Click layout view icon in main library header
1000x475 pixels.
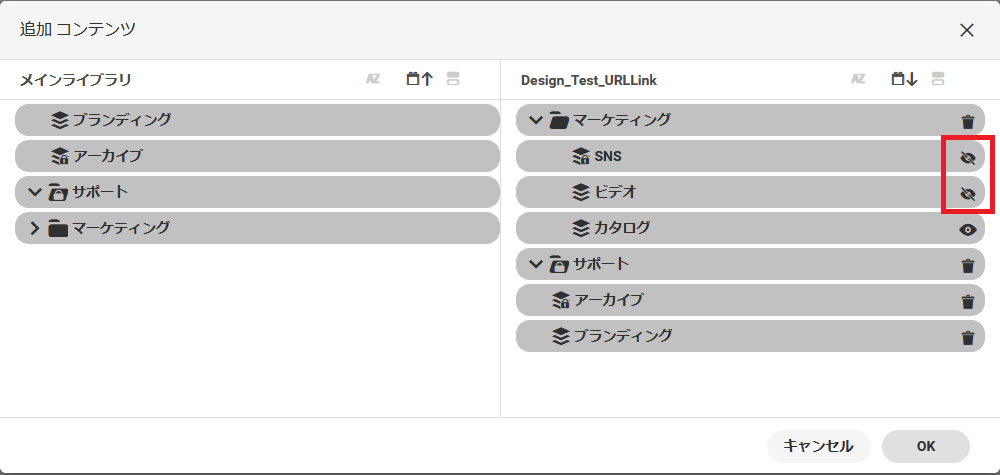coord(453,79)
